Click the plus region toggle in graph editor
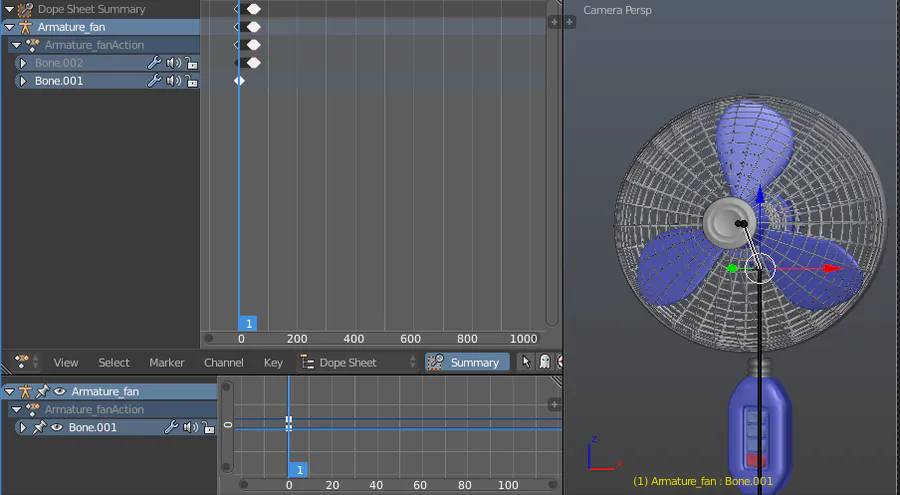 coord(554,404)
